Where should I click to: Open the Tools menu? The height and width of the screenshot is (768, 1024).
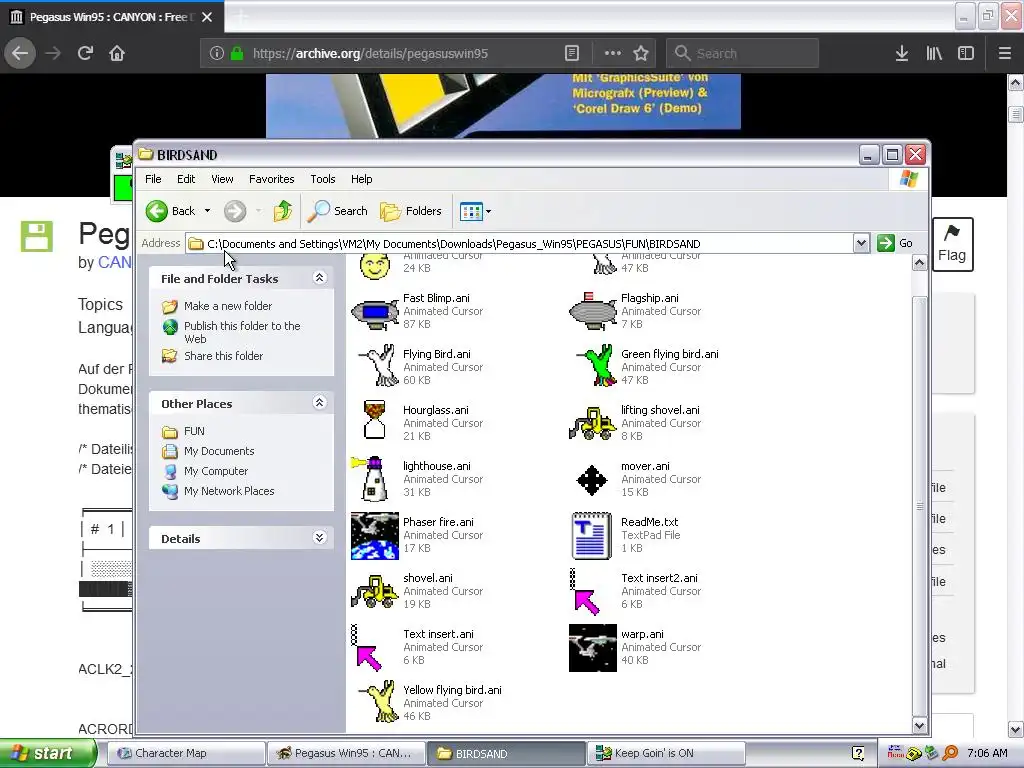click(x=323, y=179)
